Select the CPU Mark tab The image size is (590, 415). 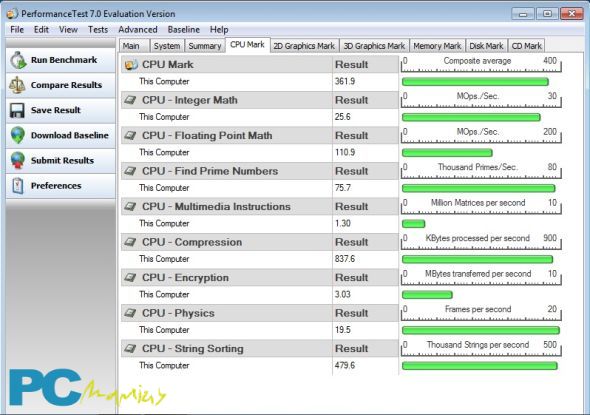pos(247,45)
